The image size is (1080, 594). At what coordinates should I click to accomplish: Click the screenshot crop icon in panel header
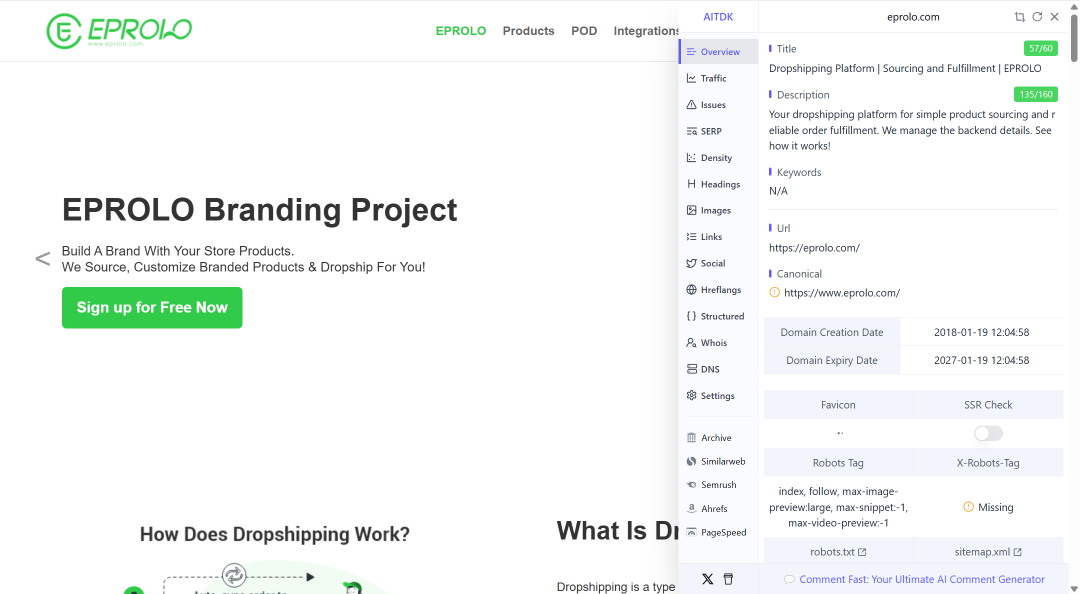(1019, 17)
